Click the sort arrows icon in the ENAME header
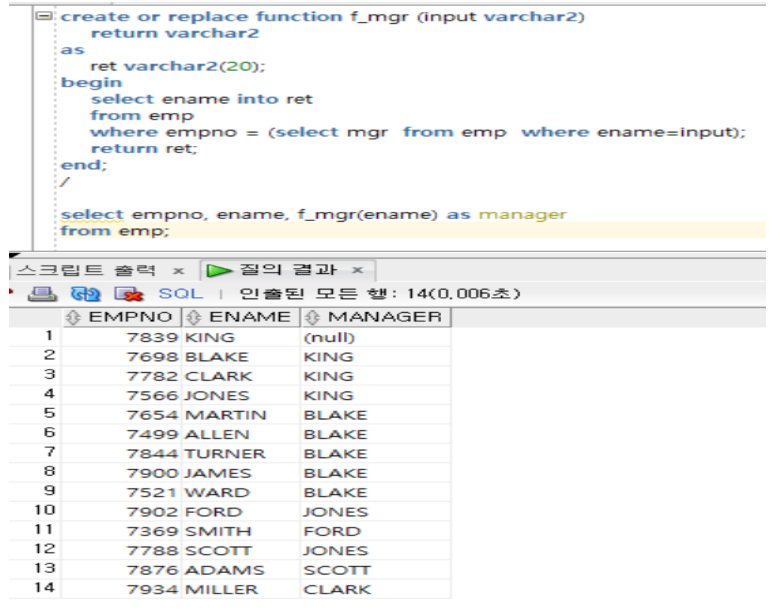Image resolution: width=769 pixels, height=613 pixels. coord(194,317)
